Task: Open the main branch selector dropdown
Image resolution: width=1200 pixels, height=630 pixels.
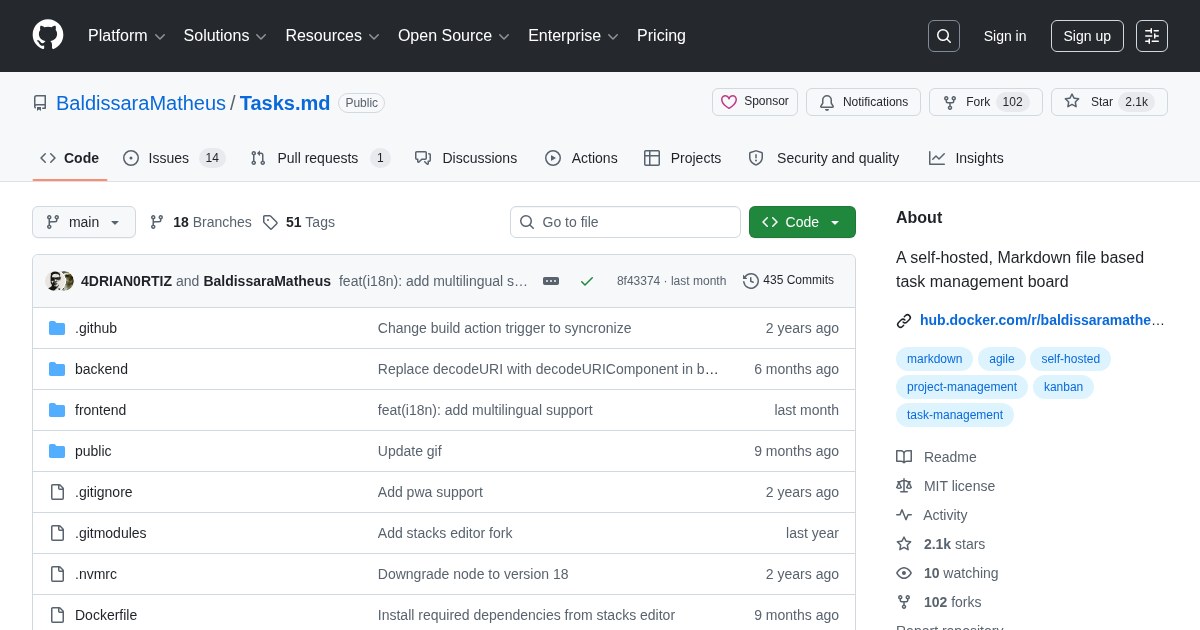Action: [x=84, y=222]
